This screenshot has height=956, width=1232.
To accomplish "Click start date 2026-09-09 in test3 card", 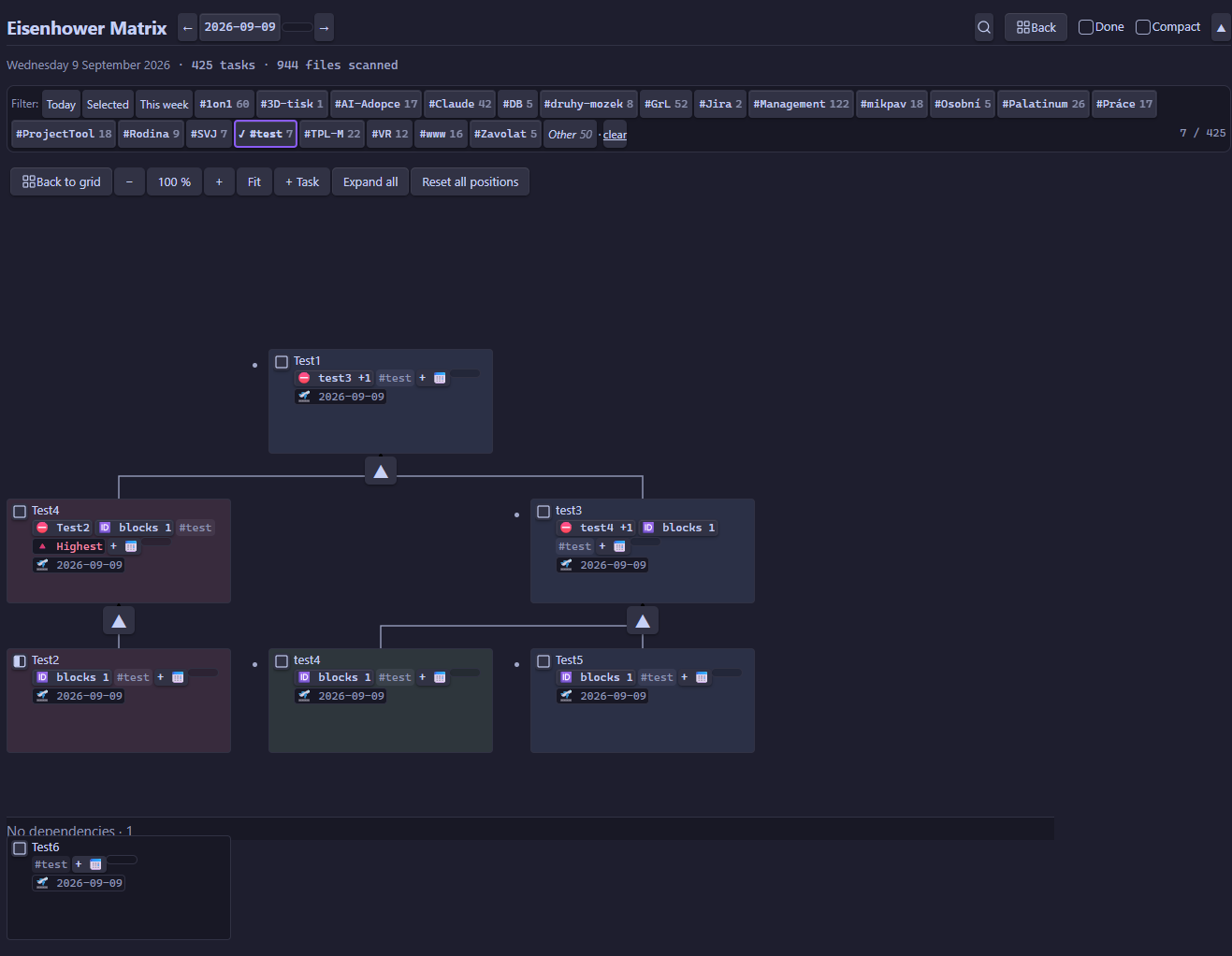I will pos(603,565).
